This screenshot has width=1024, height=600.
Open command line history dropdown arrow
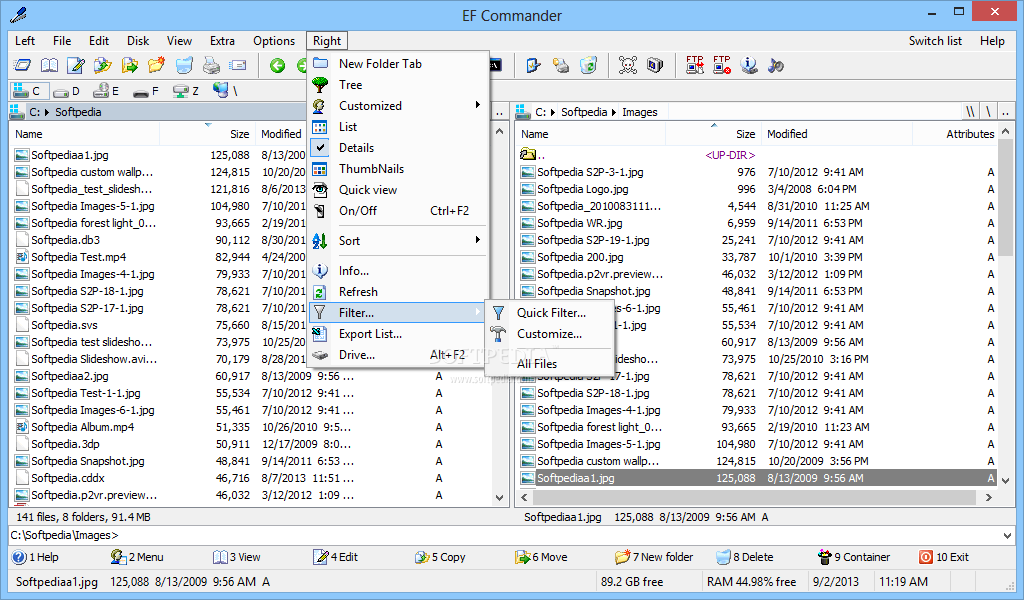tap(1006, 536)
